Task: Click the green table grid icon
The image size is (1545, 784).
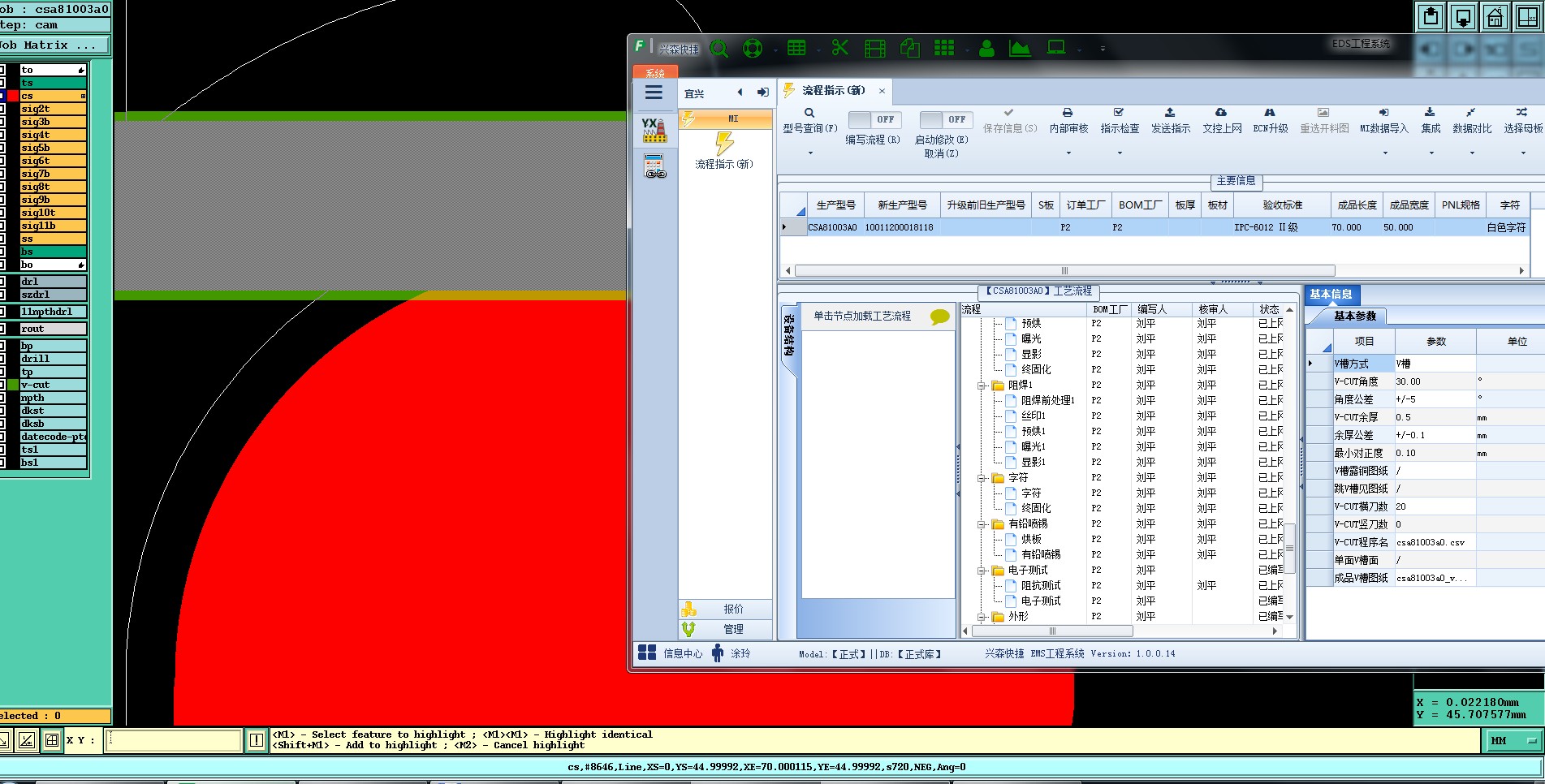Action: pos(796,48)
